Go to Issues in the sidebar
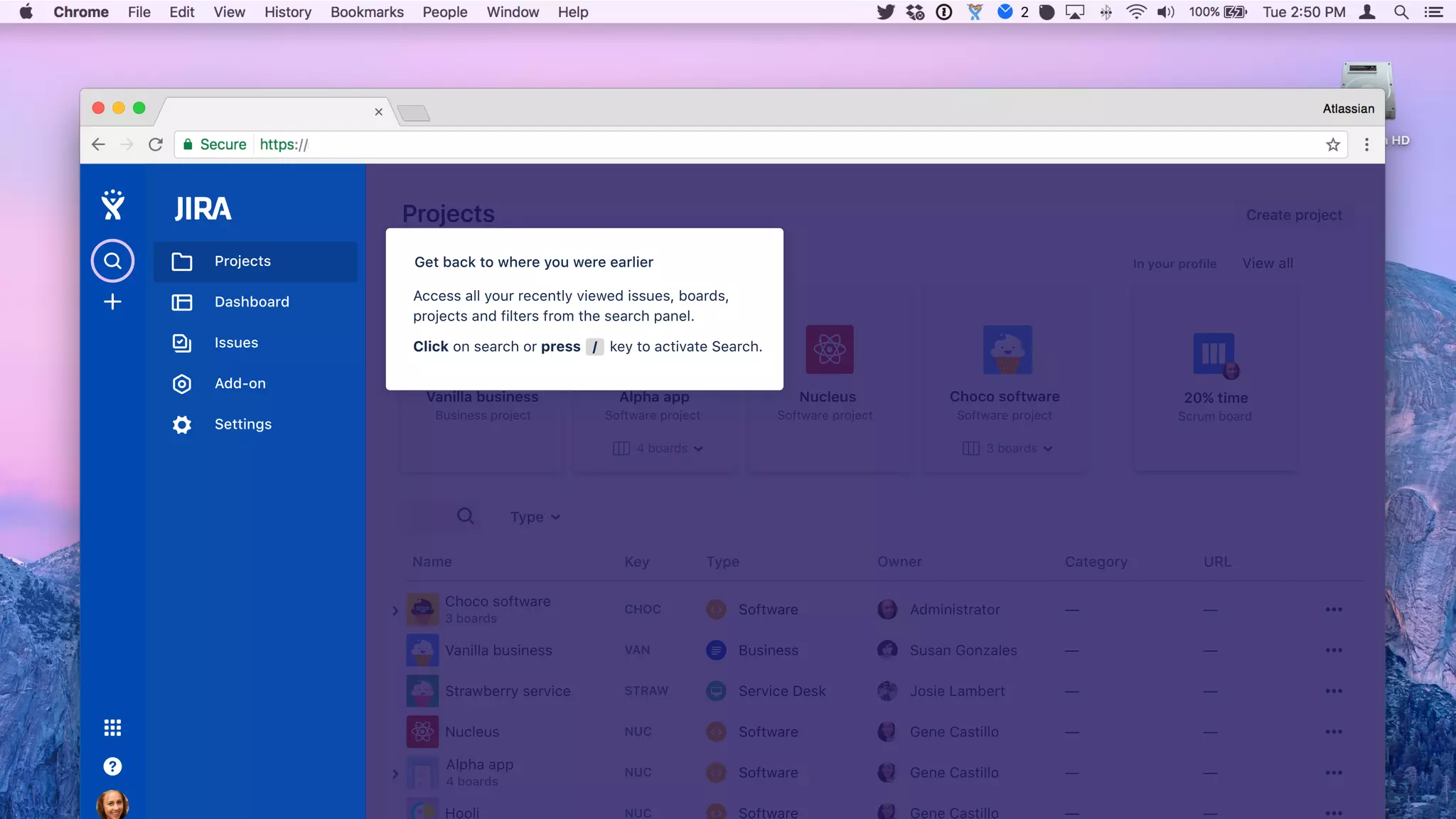The width and height of the screenshot is (1456, 819). click(236, 343)
